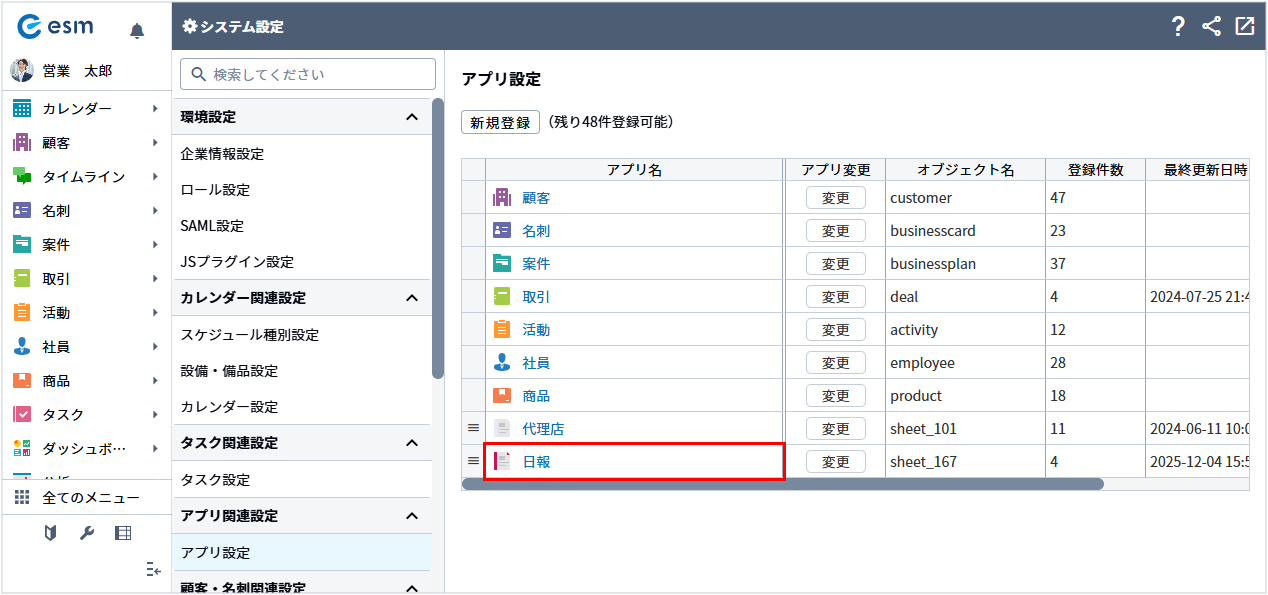
Task: Click the drag handle for 日報 row
Action: pyautogui.click(x=474, y=461)
